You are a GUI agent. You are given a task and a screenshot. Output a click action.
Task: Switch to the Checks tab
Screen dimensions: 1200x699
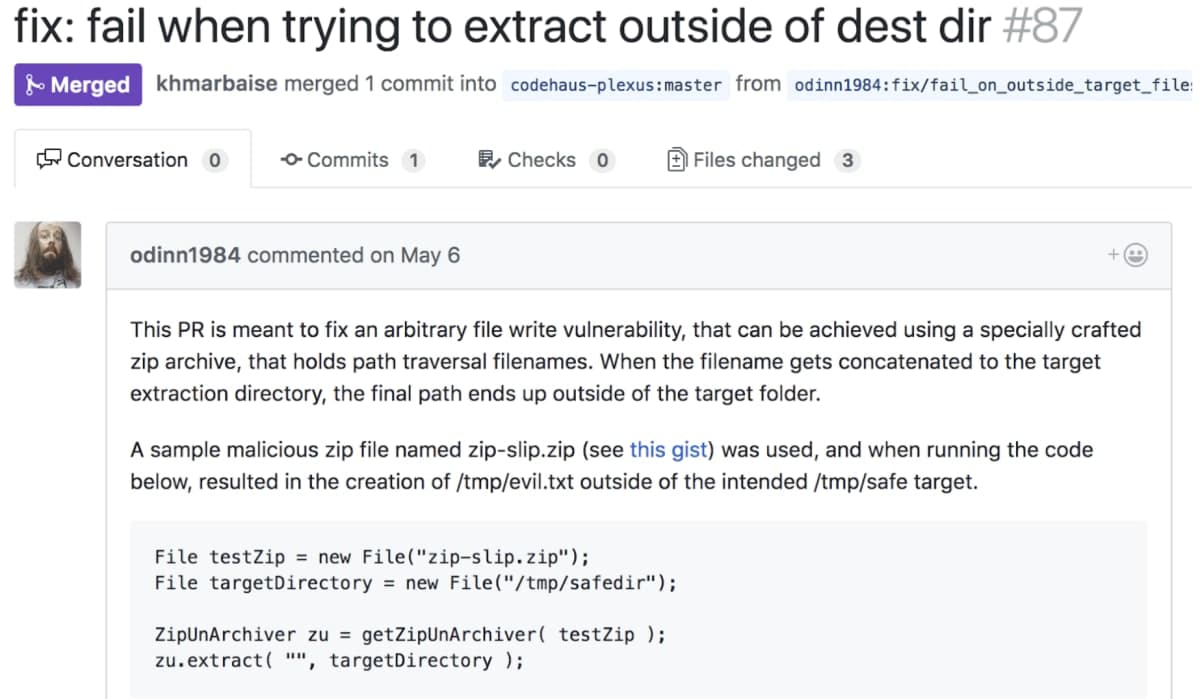coord(546,160)
